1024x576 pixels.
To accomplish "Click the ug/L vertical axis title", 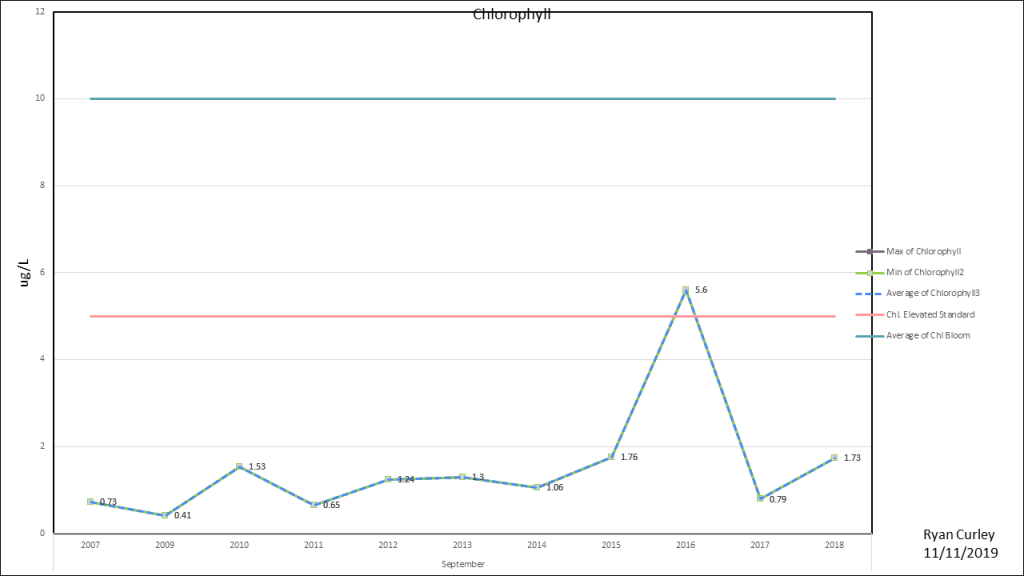I will coord(27,272).
